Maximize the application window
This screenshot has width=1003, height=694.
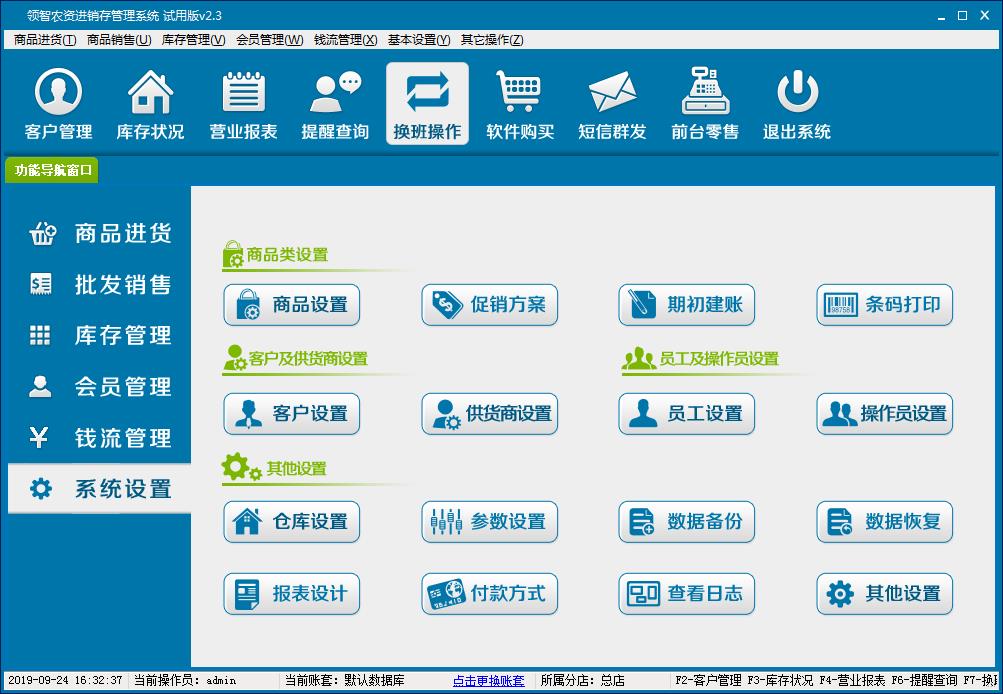click(x=962, y=15)
